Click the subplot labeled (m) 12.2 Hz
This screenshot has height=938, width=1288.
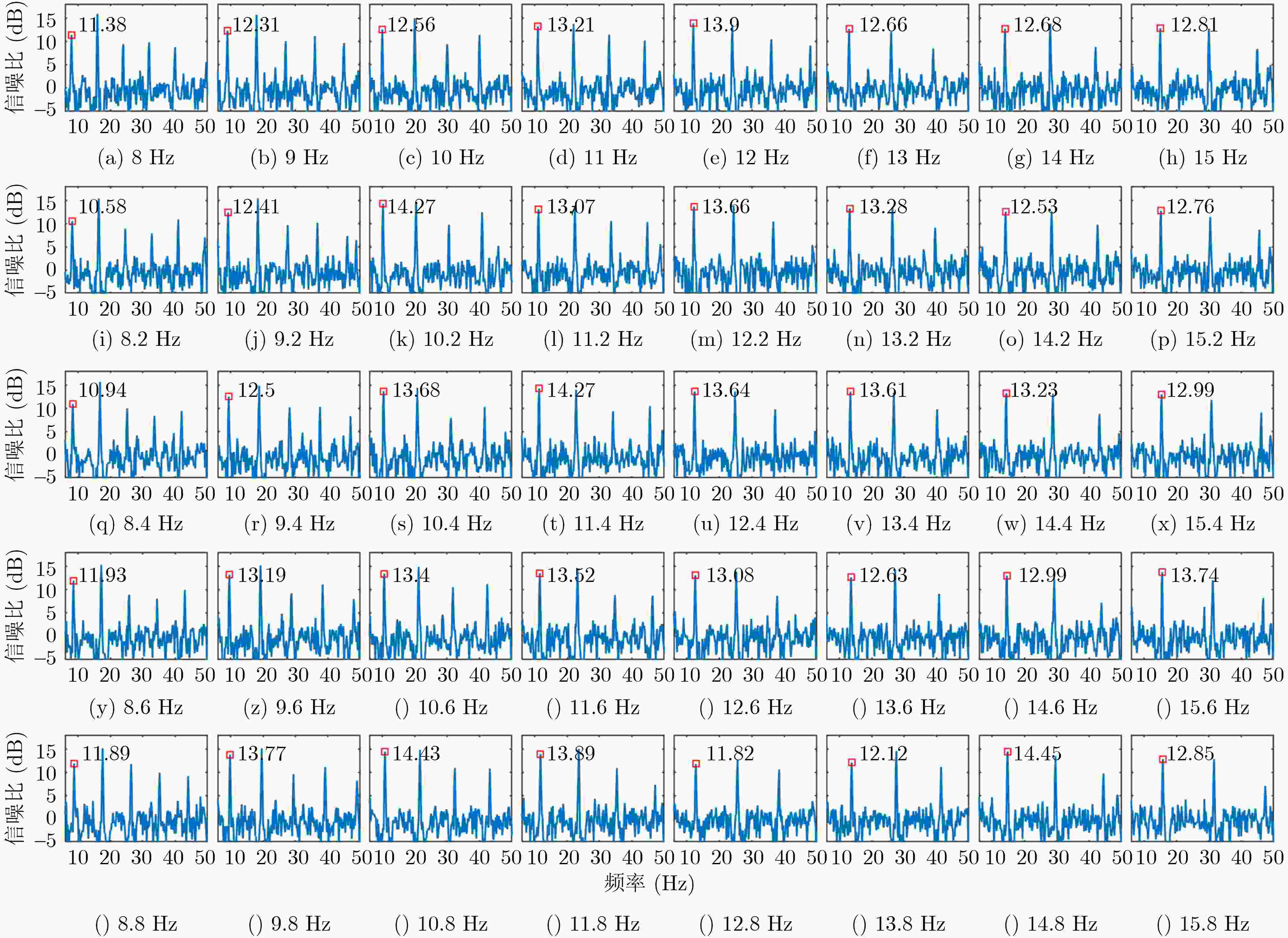click(745, 240)
